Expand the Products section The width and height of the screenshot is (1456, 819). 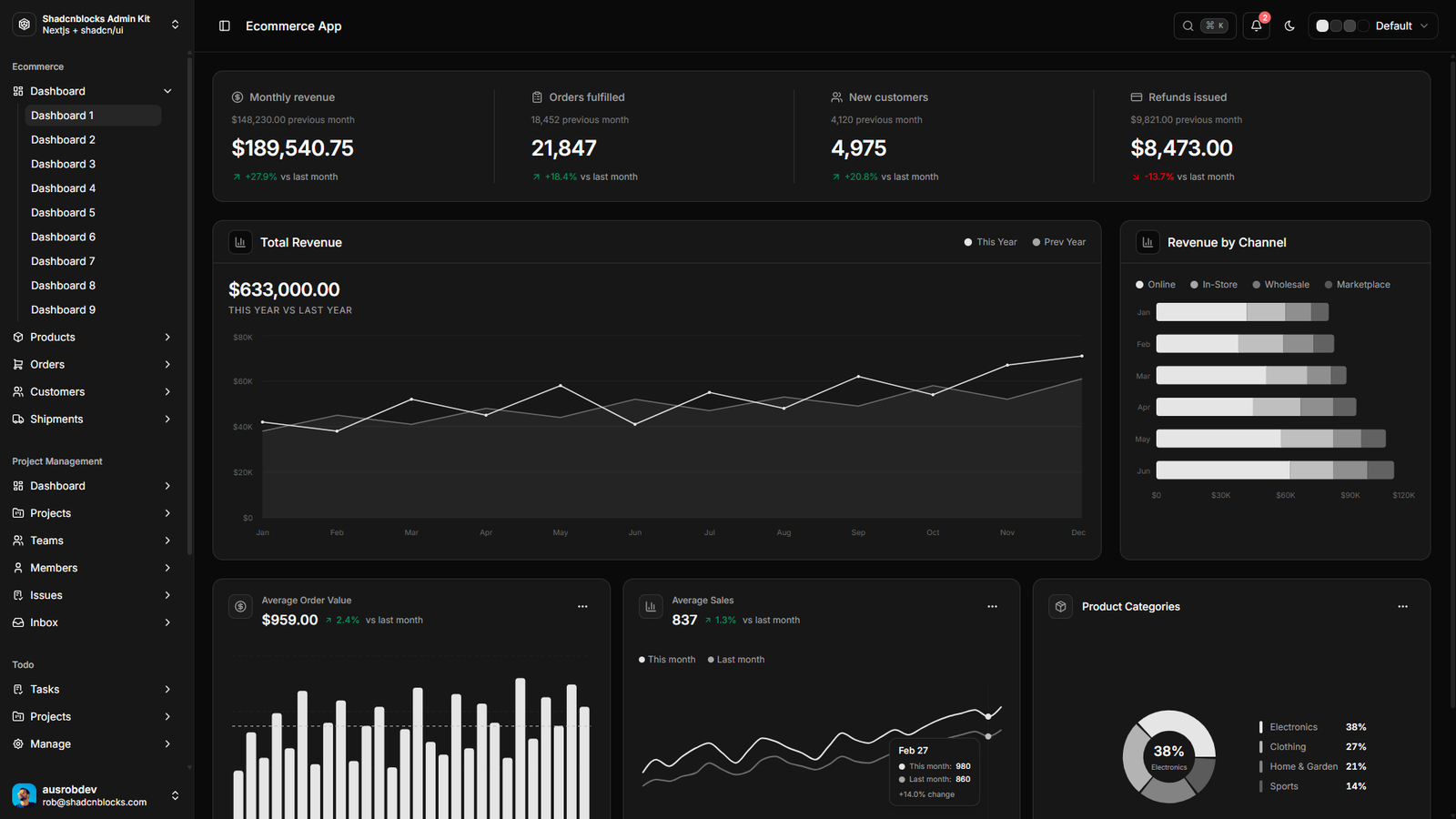(x=167, y=337)
